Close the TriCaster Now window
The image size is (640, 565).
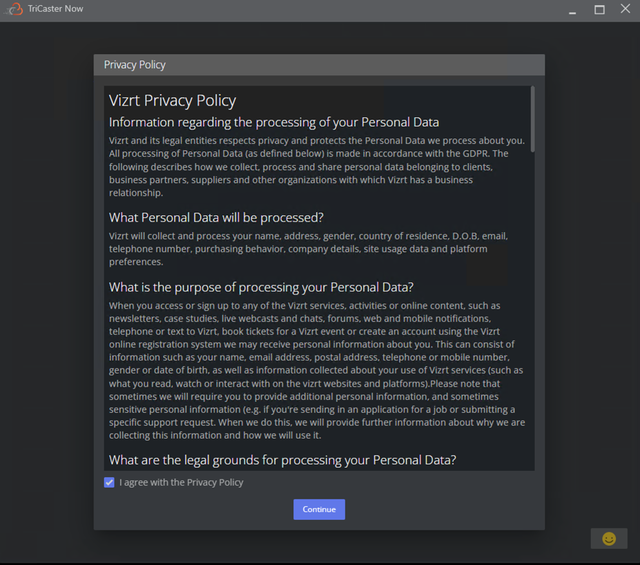click(x=625, y=9)
